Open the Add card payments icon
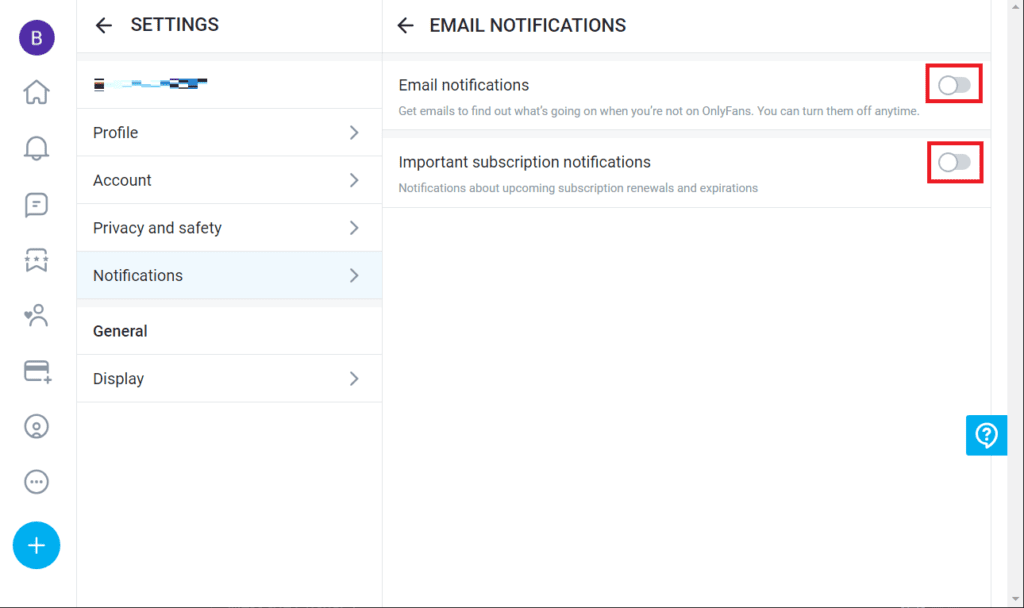The width and height of the screenshot is (1024, 608). tap(36, 371)
